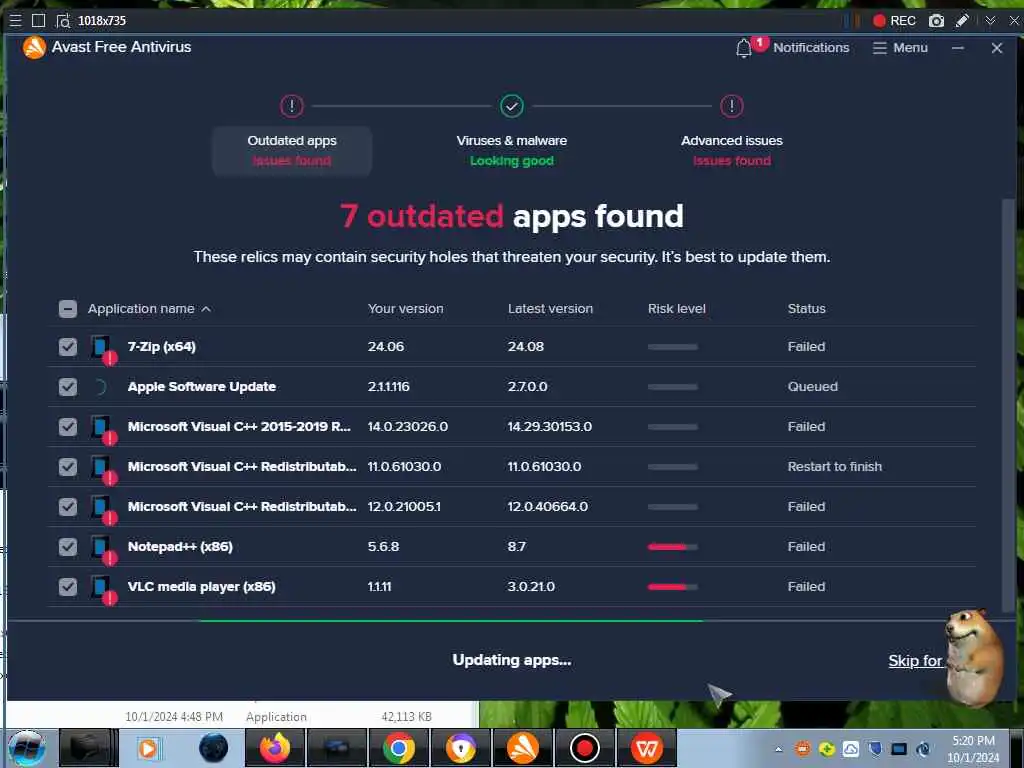Click the Apple Software Update loading spinner
The image size is (1024, 768).
(x=99, y=387)
